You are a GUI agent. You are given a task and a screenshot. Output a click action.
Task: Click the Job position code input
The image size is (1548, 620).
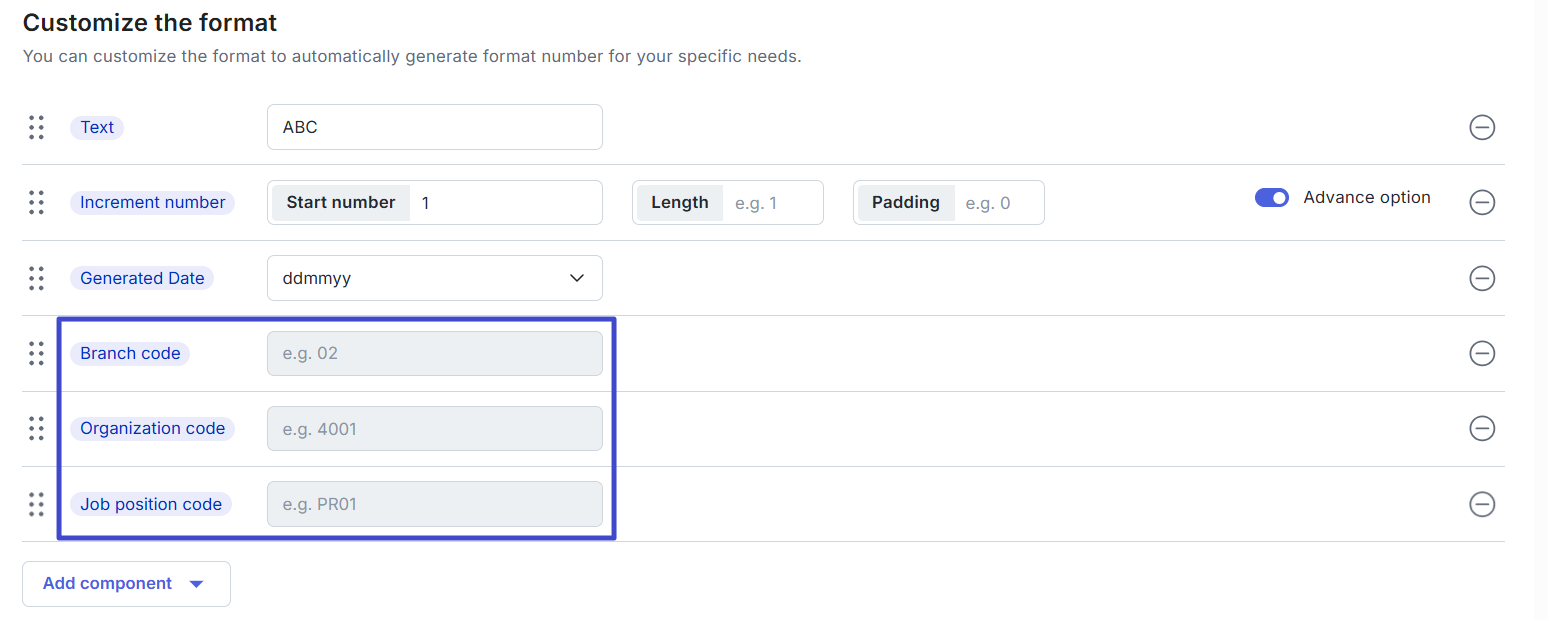(434, 504)
